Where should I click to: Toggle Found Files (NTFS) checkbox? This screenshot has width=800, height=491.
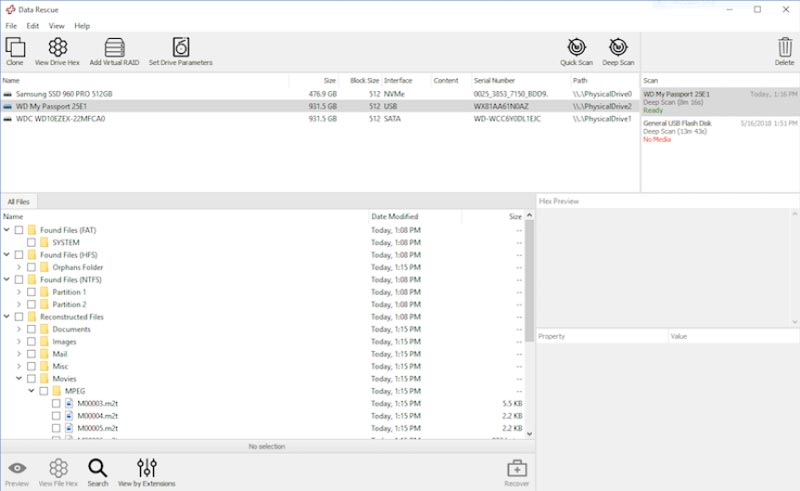click(x=19, y=280)
